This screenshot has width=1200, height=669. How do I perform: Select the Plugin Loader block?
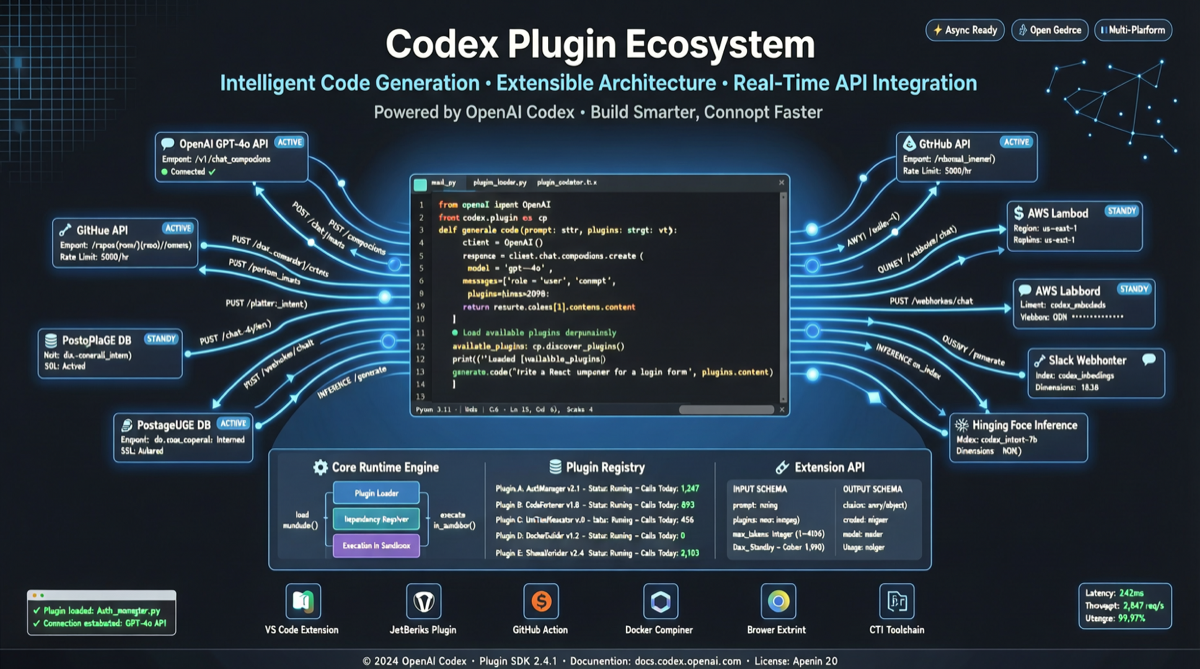pos(375,493)
